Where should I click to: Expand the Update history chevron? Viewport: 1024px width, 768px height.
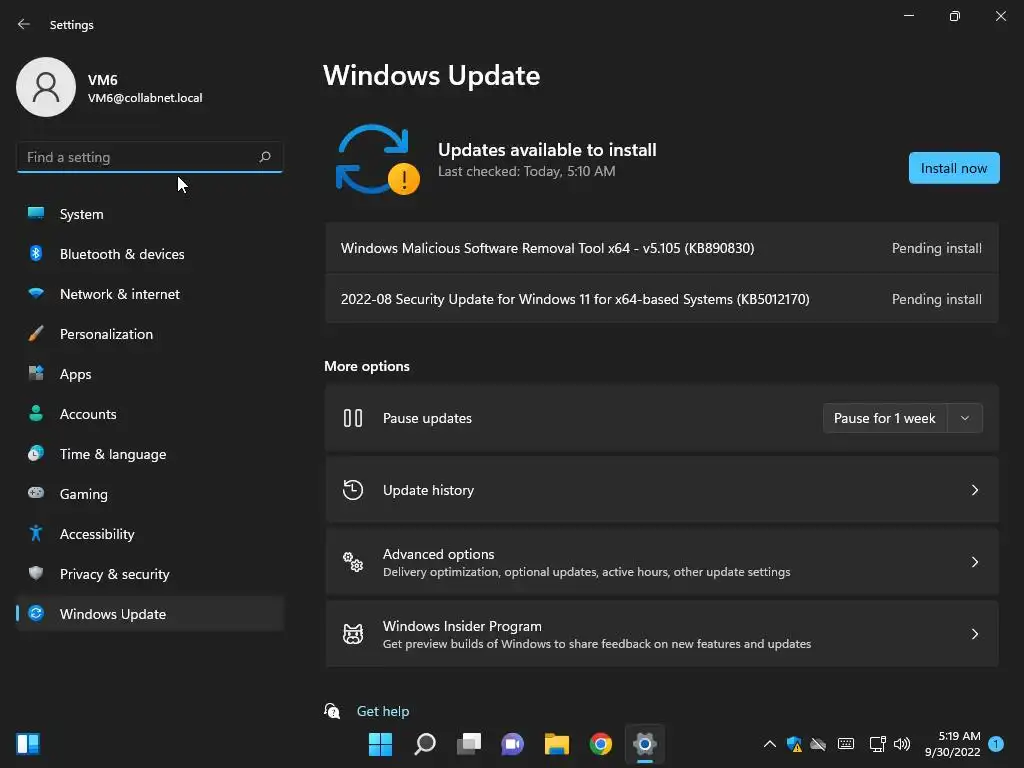pyautogui.click(x=974, y=490)
